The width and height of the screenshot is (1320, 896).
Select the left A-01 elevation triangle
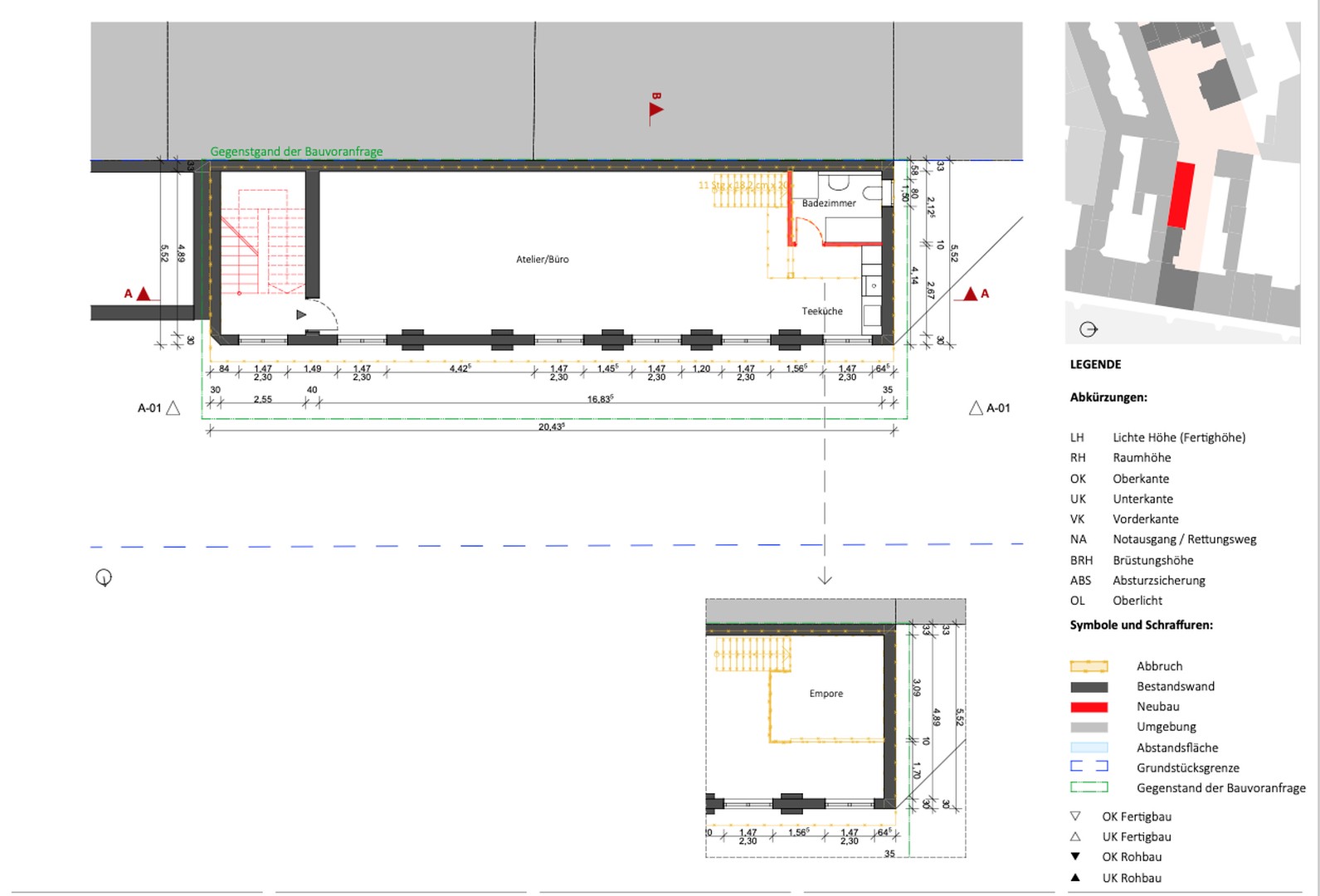(x=173, y=408)
